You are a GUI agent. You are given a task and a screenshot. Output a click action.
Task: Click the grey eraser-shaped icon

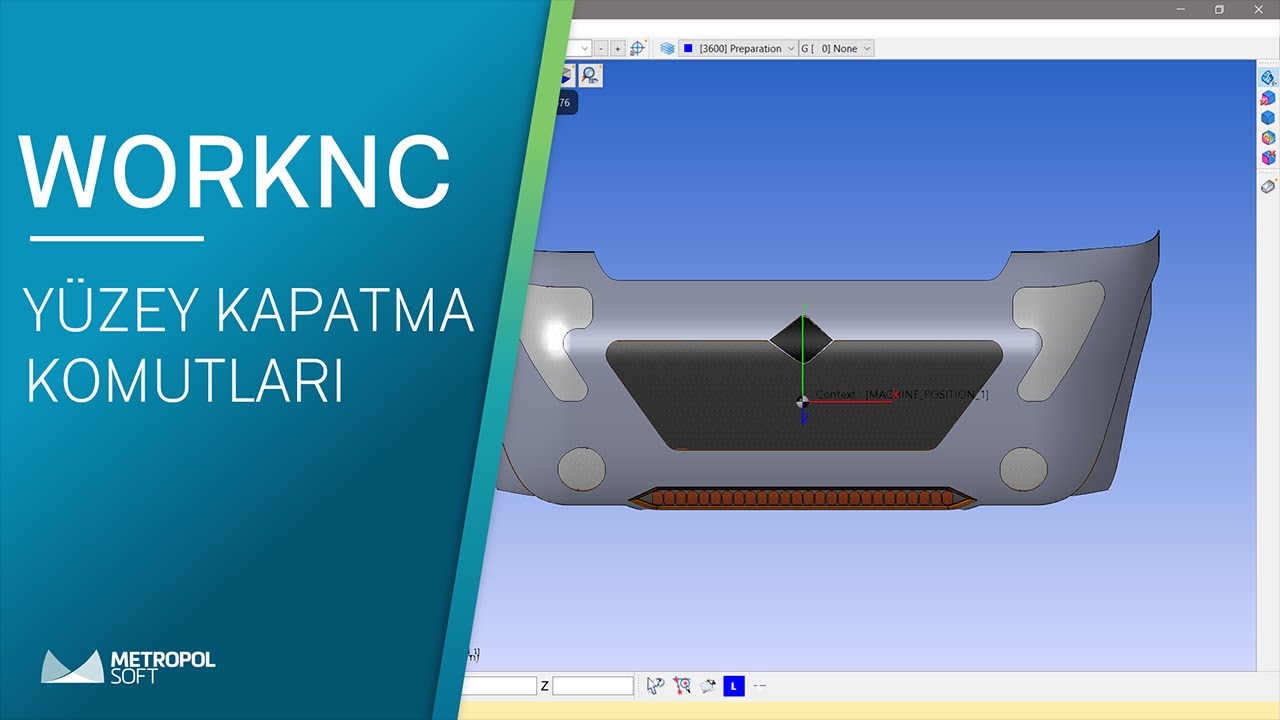pyautogui.click(x=1268, y=186)
